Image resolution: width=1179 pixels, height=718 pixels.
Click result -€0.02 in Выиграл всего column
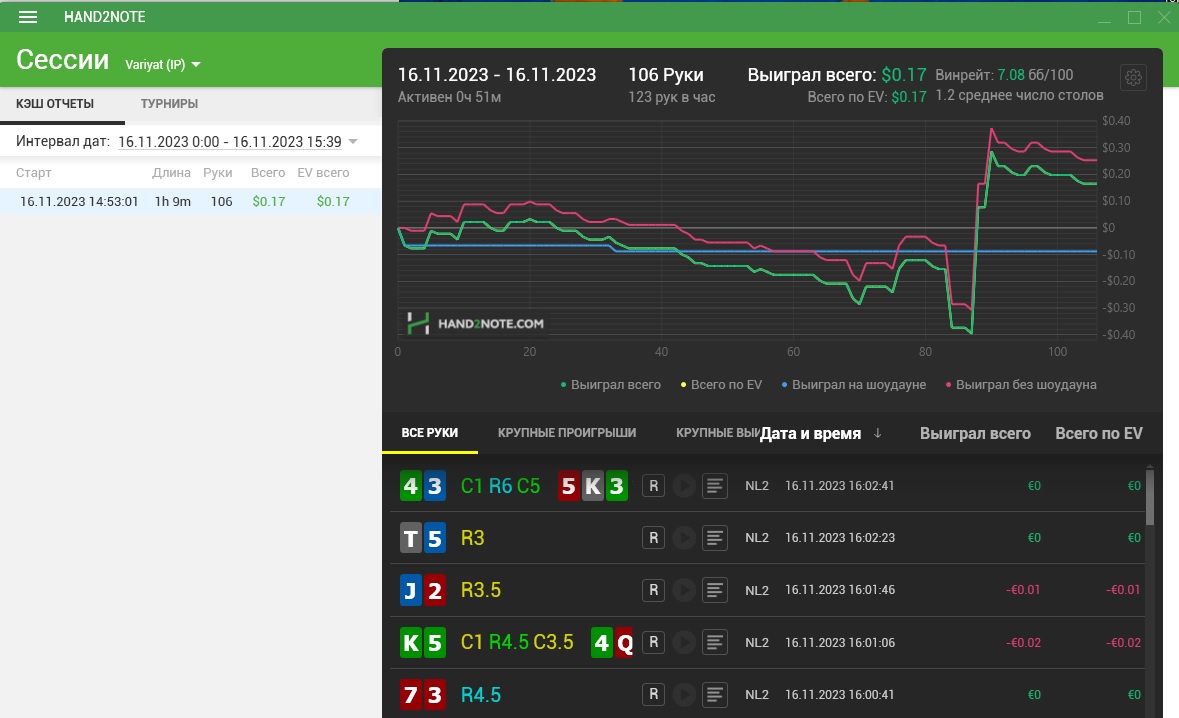click(x=1023, y=643)
